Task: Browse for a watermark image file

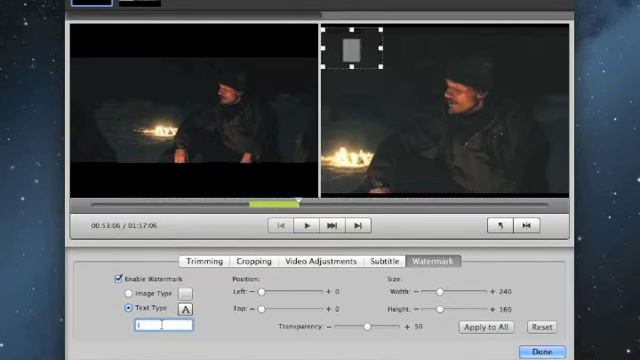Action: pos(185,294)
